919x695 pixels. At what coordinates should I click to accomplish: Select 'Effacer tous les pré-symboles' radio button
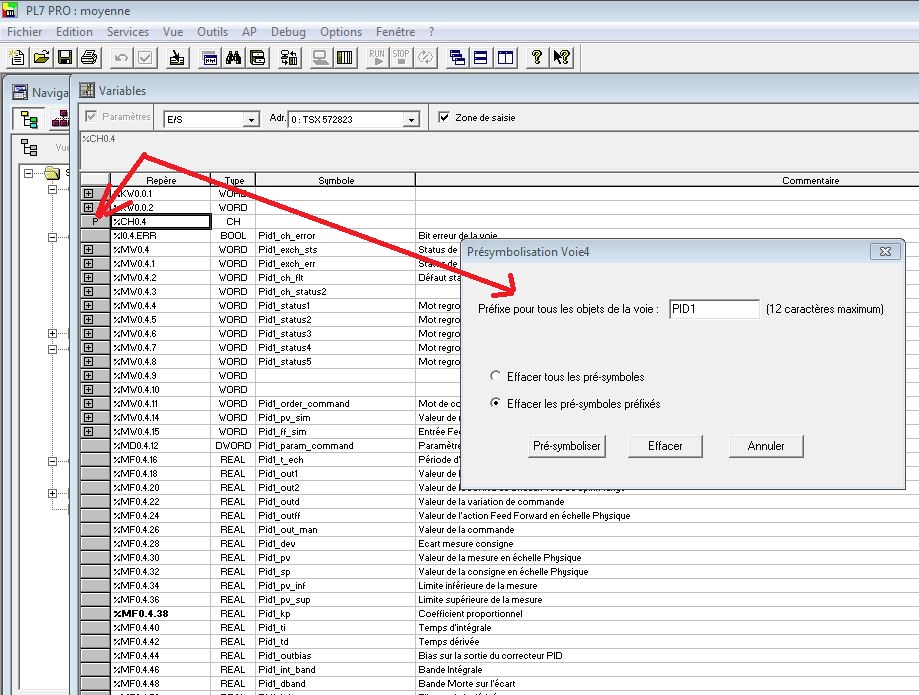[x=496, y=377]
